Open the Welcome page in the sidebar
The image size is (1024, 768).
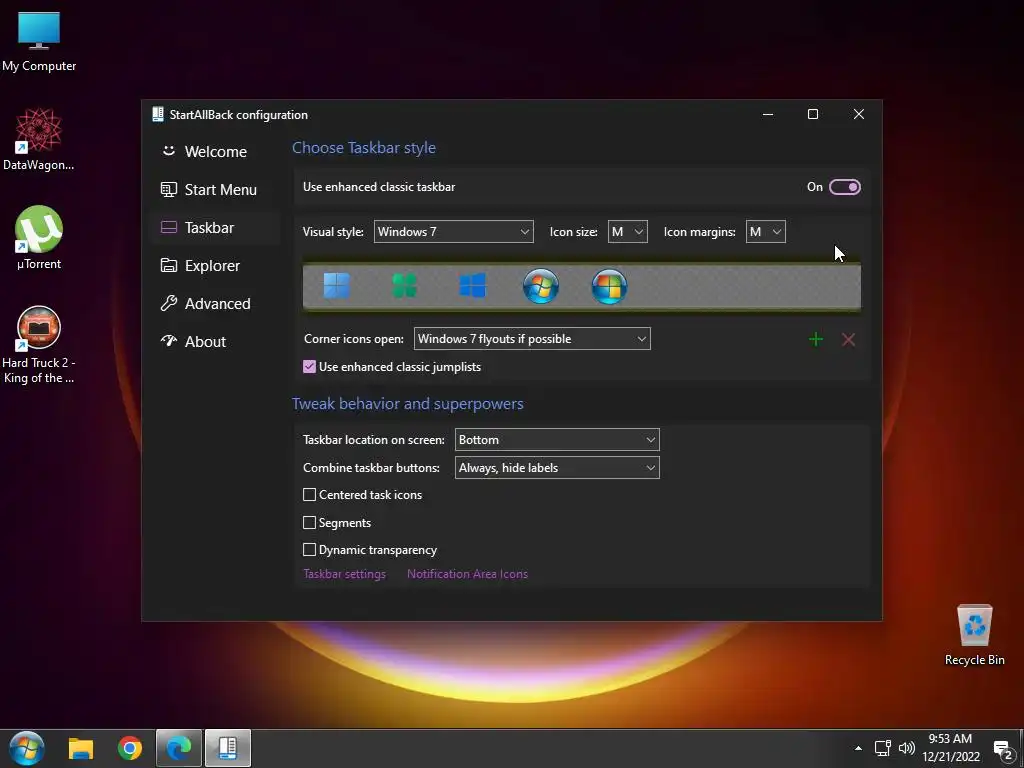pyautogui.click(x=215, y=152)
